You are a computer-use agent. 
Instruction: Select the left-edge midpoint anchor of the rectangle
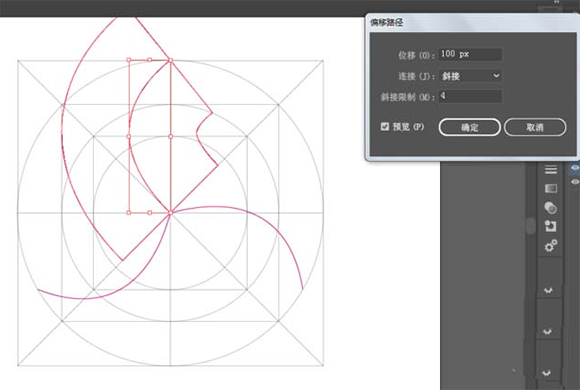(x=129, y=137)
